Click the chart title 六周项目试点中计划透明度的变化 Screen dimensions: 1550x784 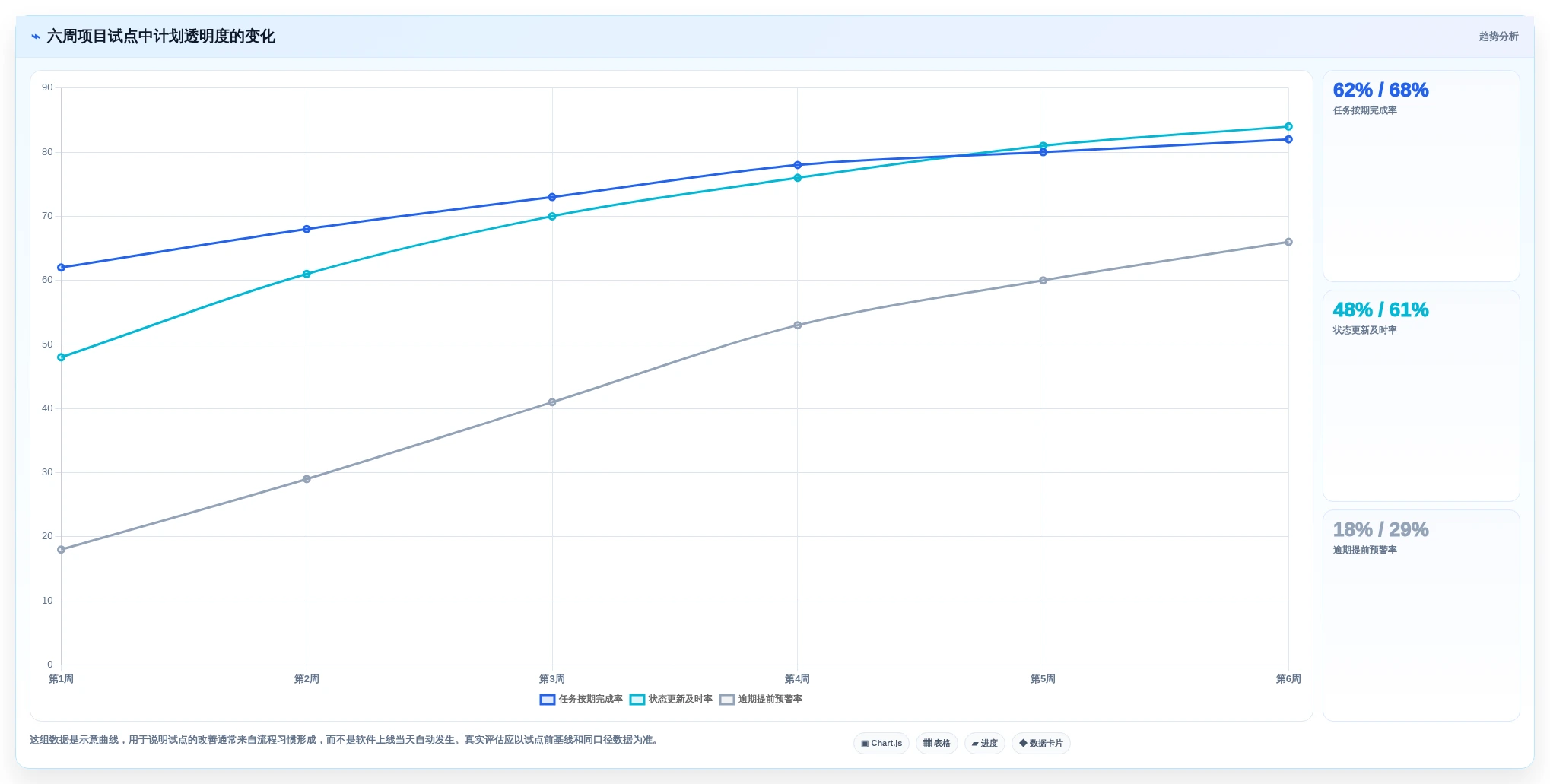coord(161,37)
